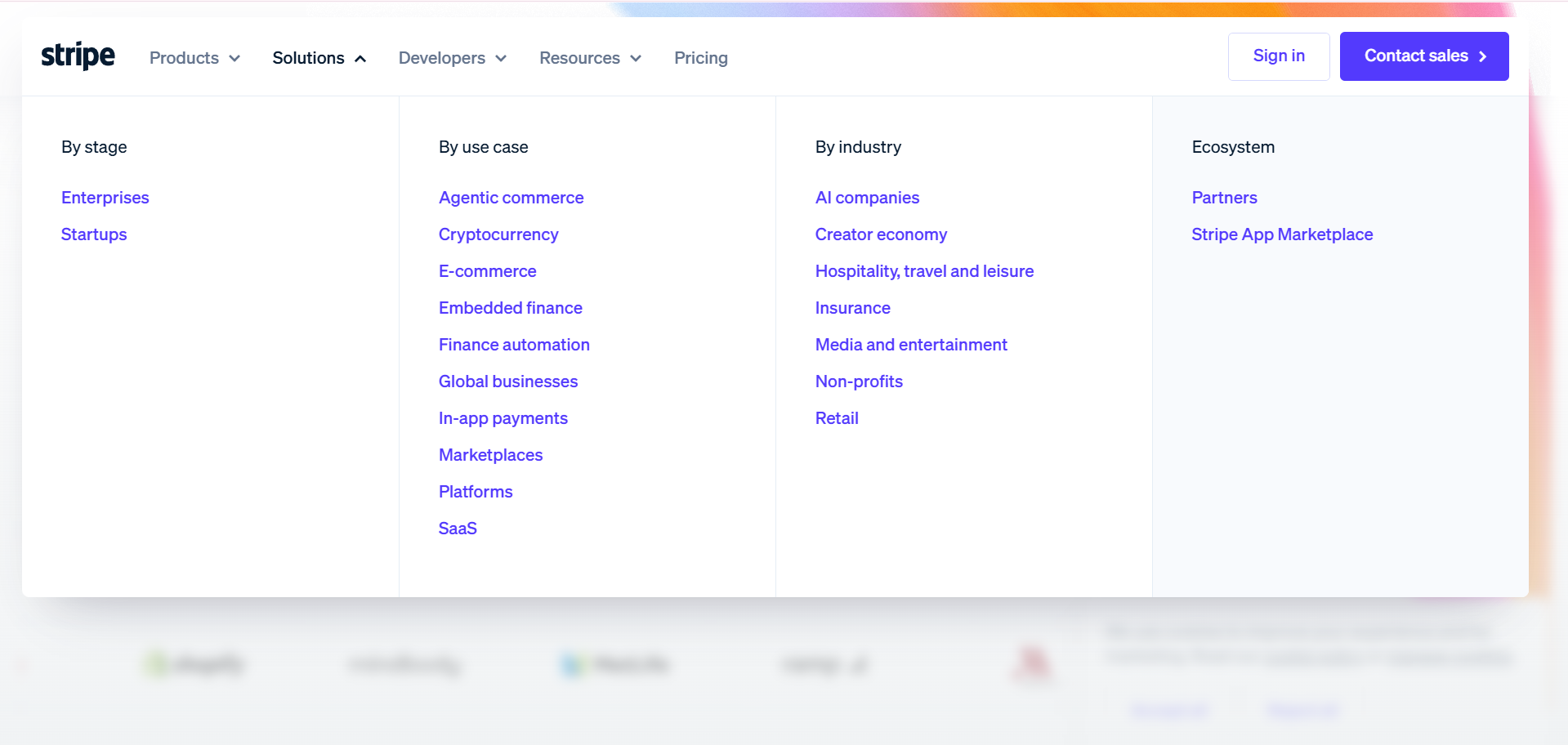Viewport: 1568px width, 745px height.
Task: Choose the Cryptocurrency link
Action: coord(498,234)
